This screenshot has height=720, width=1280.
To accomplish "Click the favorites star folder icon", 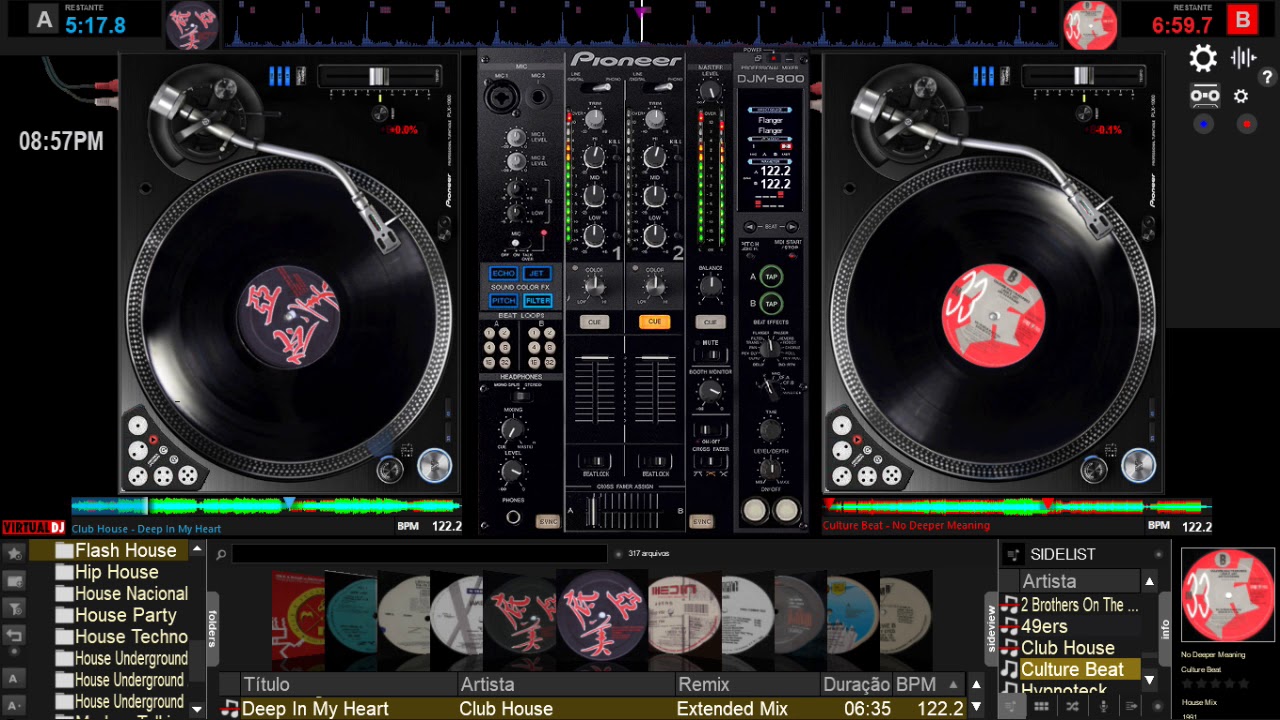I will tap(14, 552).
